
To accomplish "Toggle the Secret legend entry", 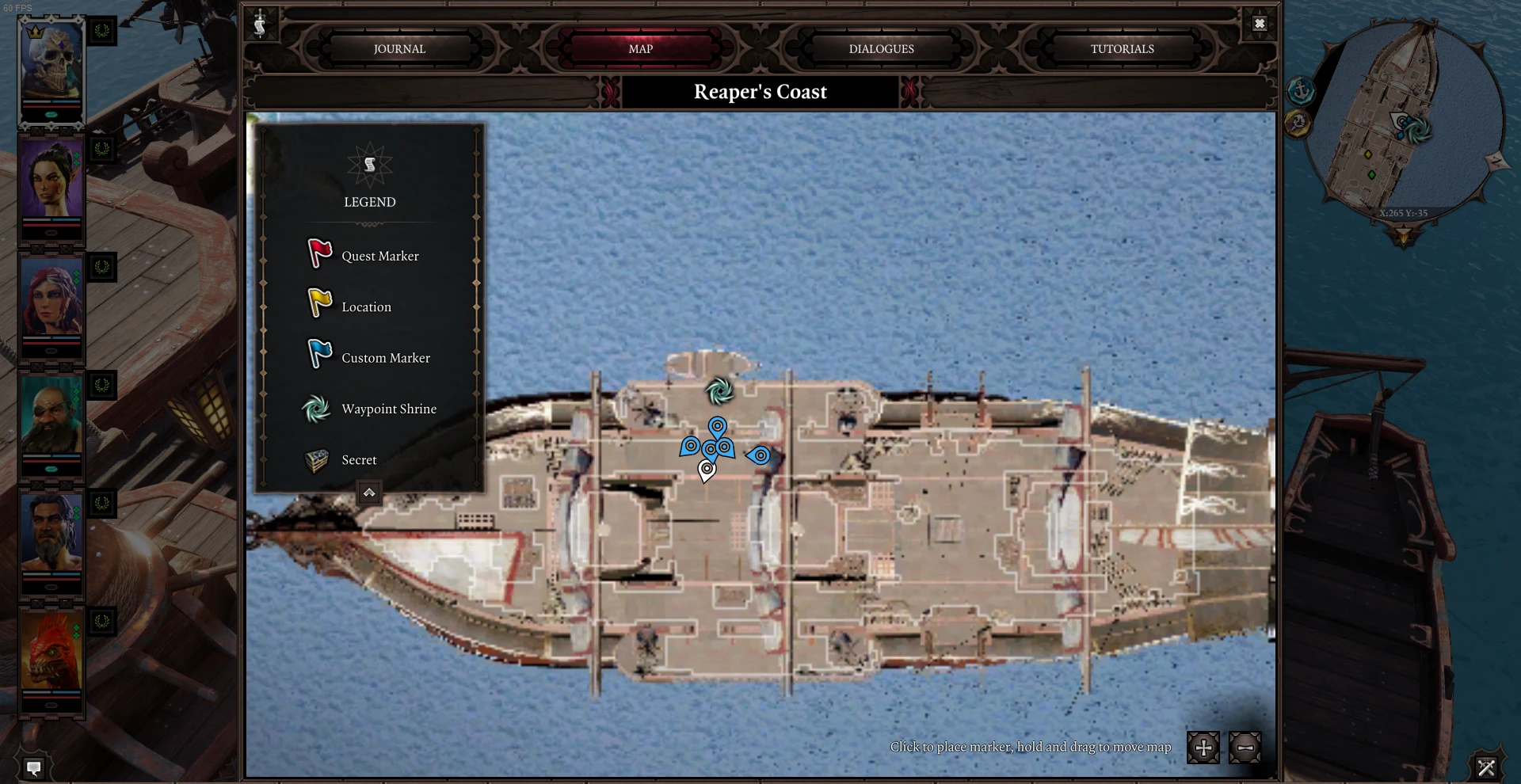I will click(341, 459).
